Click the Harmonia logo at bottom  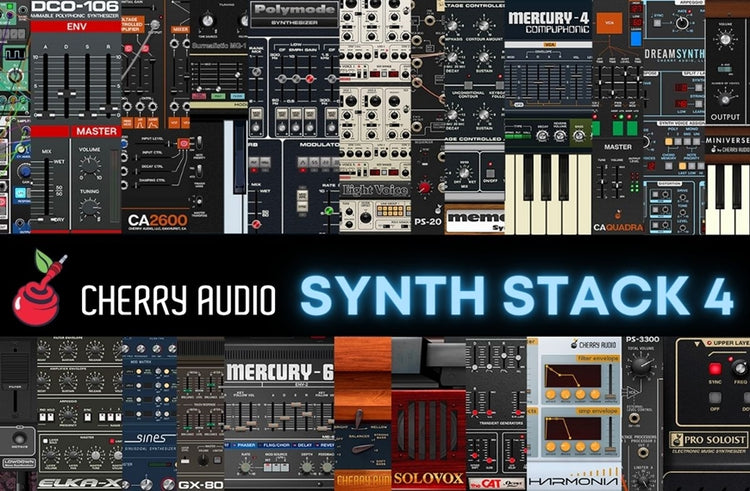pos(574,478)
